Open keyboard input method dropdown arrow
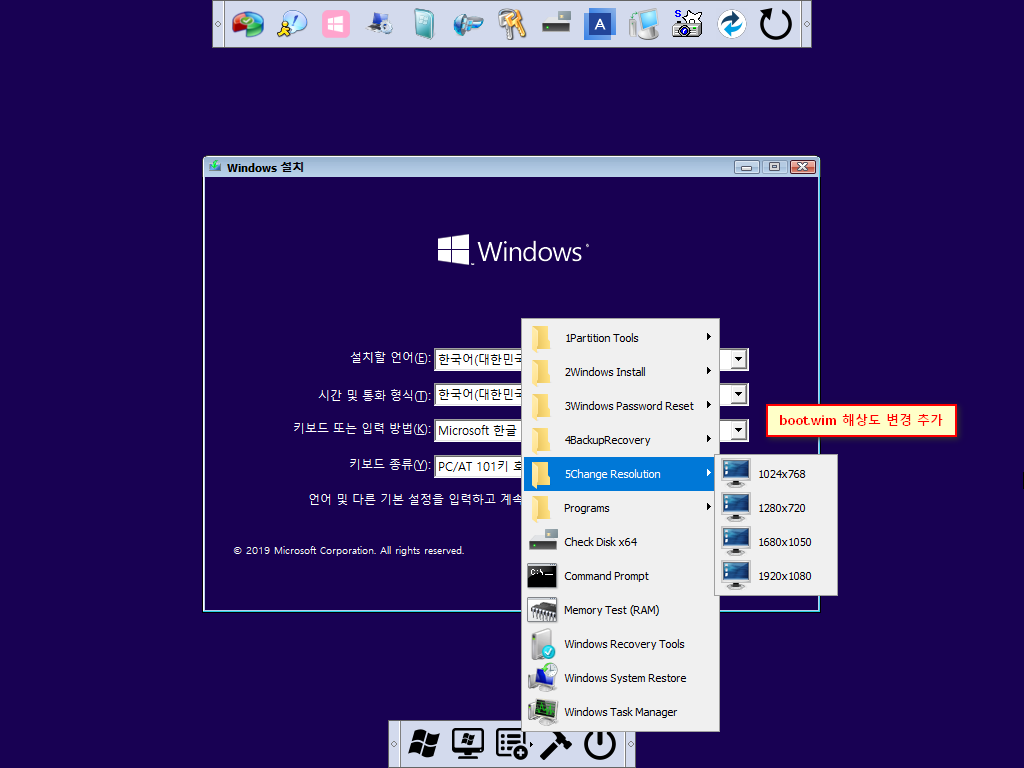 pyautogui.click(x=739, y=430)
